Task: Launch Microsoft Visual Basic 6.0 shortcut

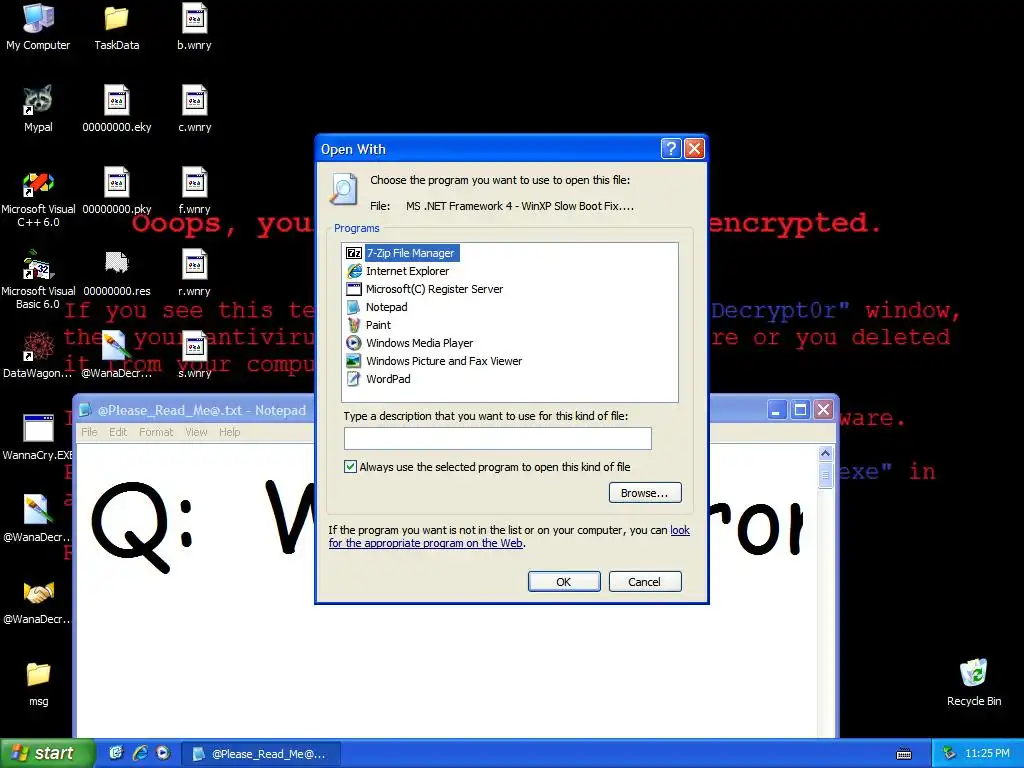Action: click(38, 280)
